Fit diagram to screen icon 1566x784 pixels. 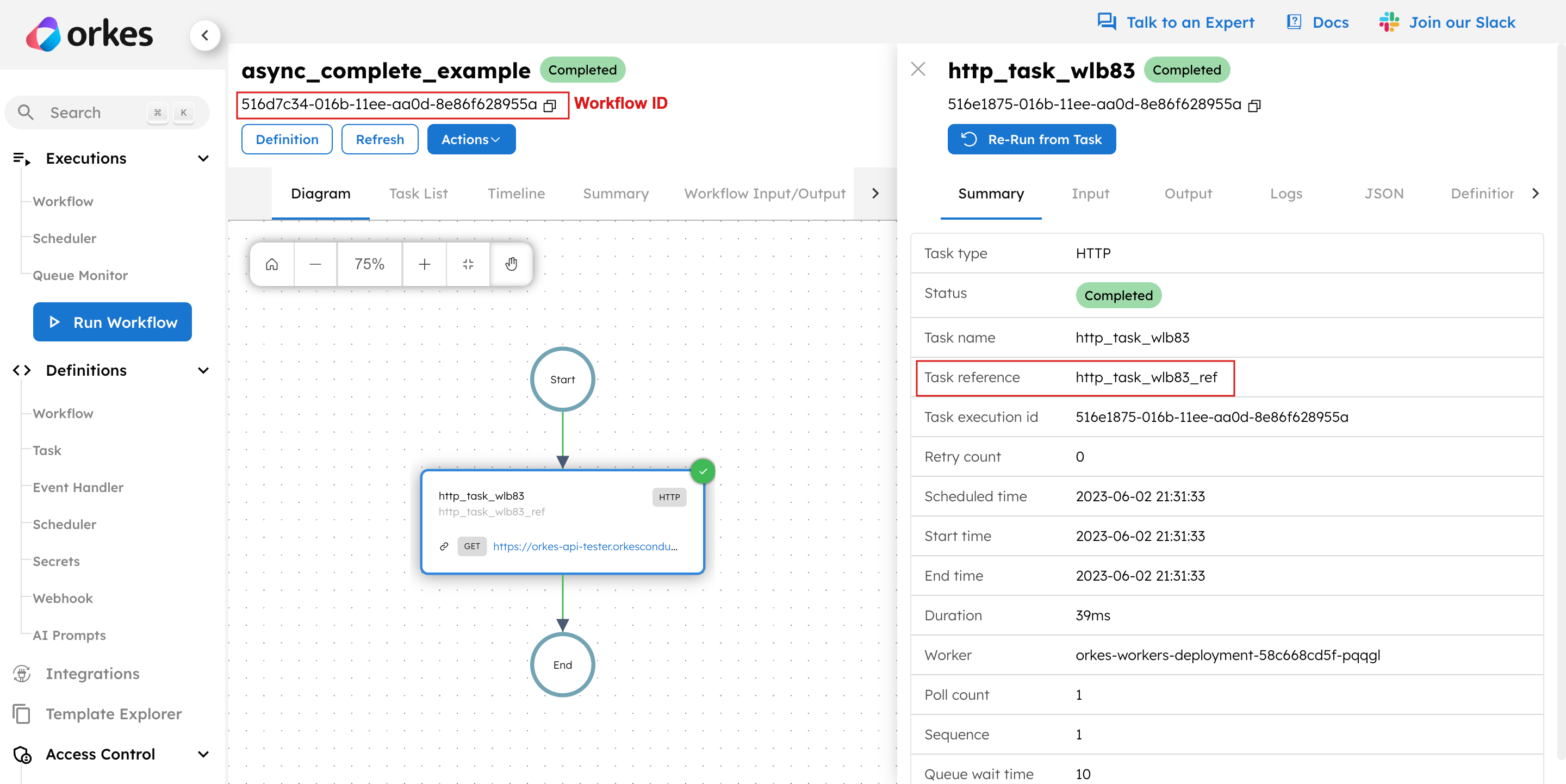tap(468, 264)
